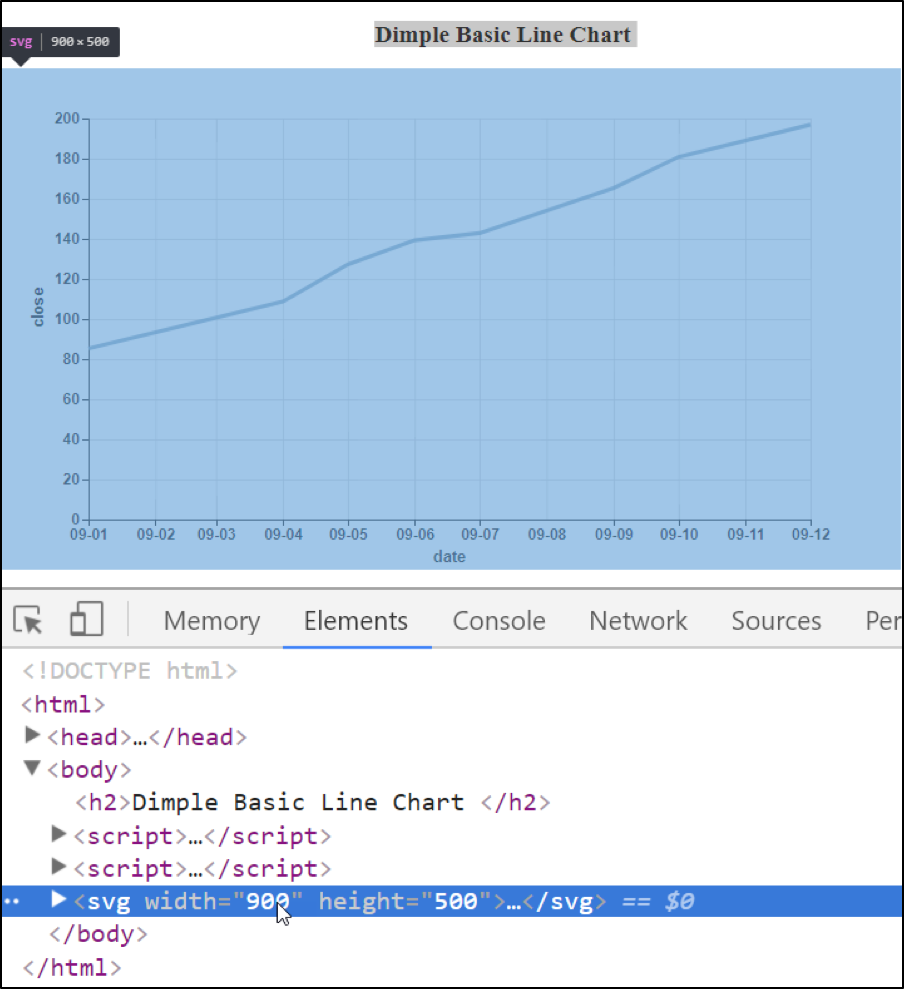The height and width of the screenshot is (989, 904).
Task: Click the 100 y-axis label
Action: point(67,319)
